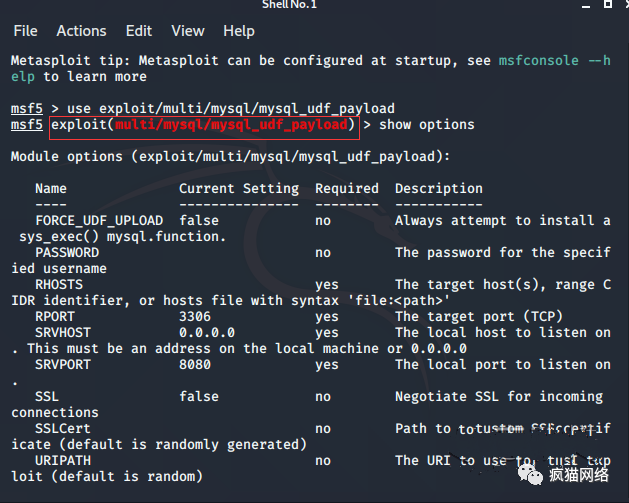Click the RHOSTS option name
The height and width of the screenshot is (503, 629).
[59, 284]
